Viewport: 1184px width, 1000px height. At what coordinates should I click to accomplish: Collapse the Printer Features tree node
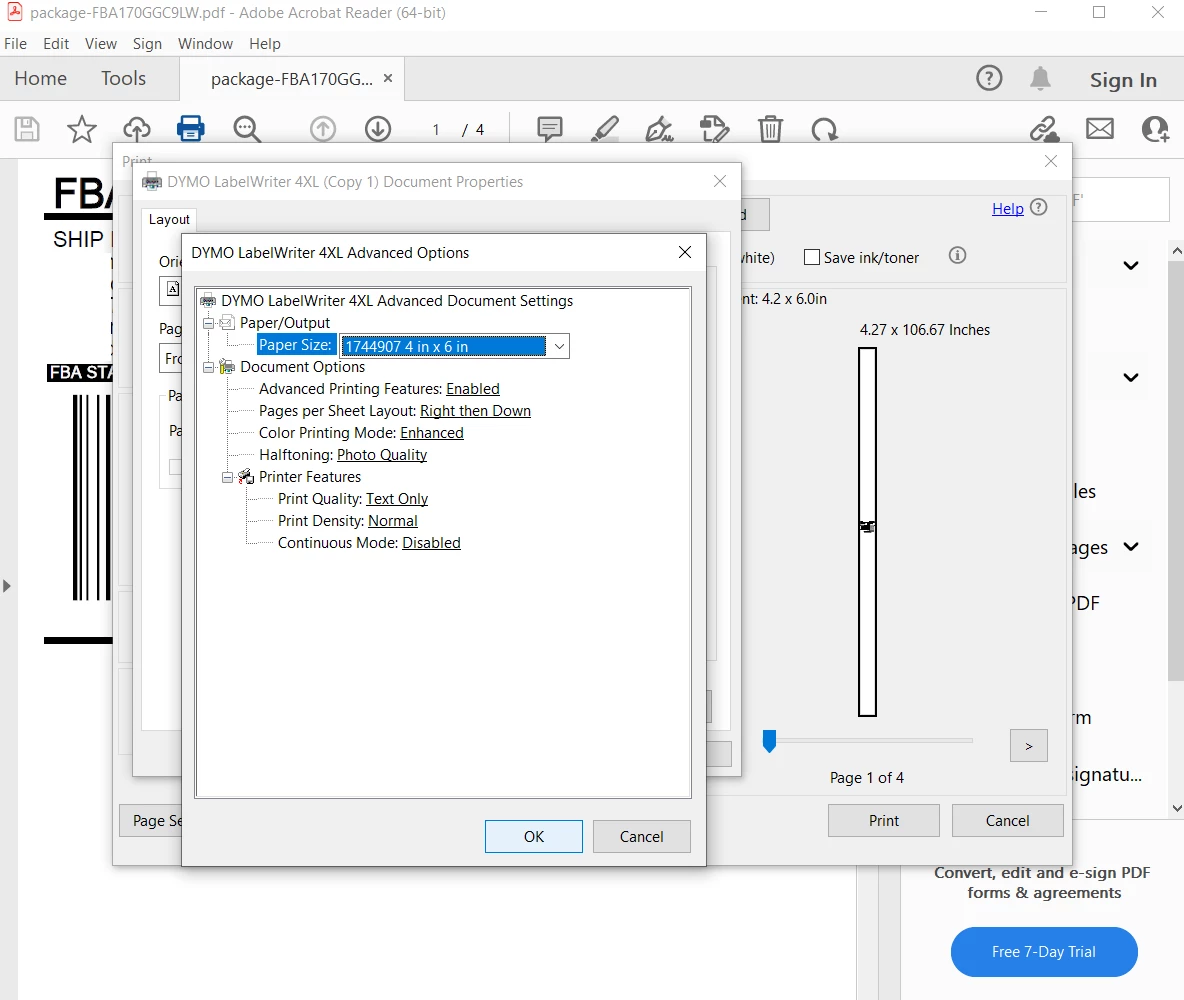[x=227, y=477]
